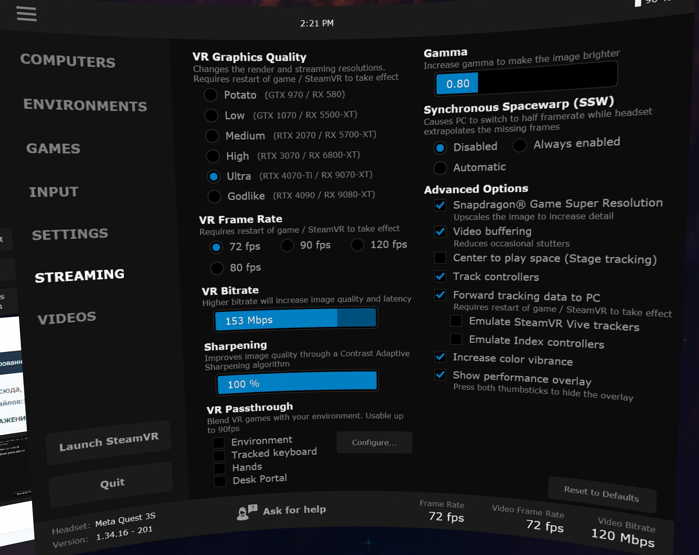Screen dimensions: 699x555
Task: Enable Tracked keyboard passthrough checkbox
Action: click(x=219, y=455)
